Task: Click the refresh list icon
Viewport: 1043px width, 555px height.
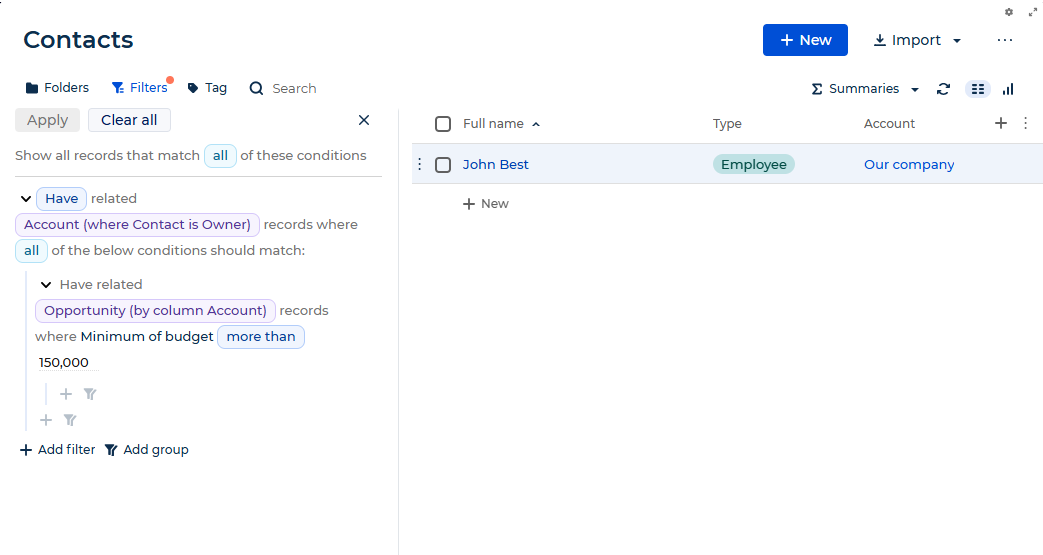Action: 943,89
